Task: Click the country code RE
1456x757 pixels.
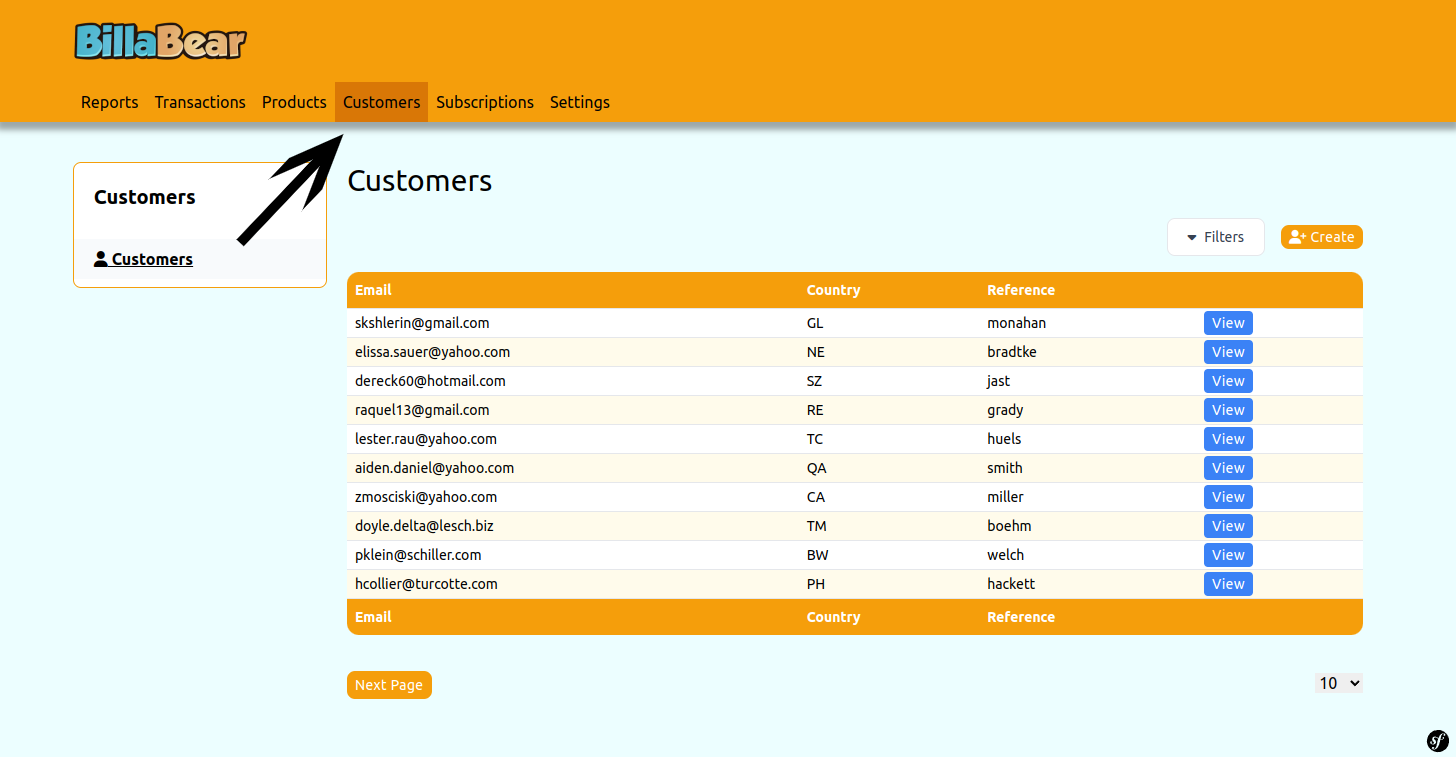Action: (x=815, y=410)
